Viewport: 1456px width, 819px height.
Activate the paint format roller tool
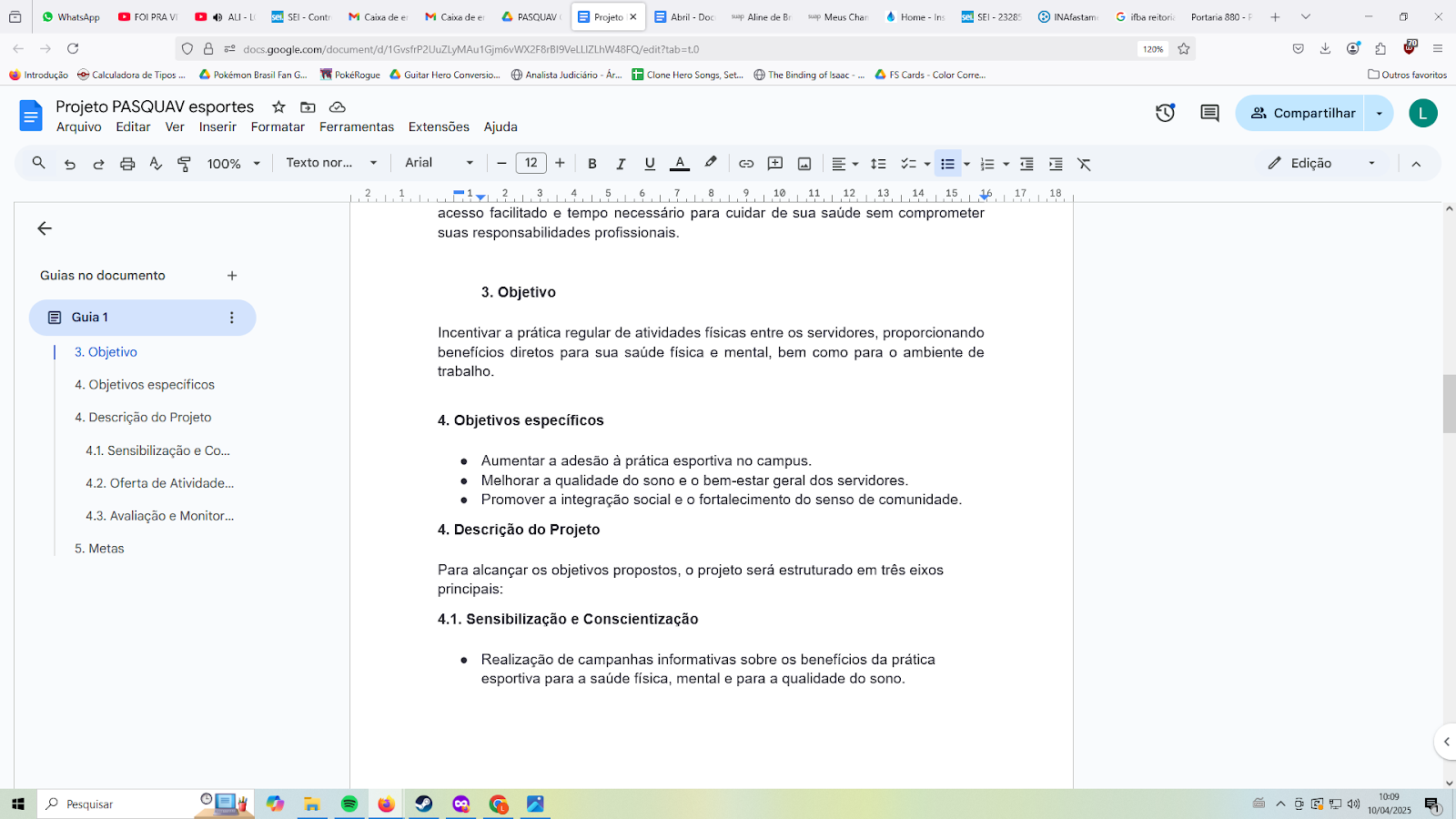click(x=184, y=164)
